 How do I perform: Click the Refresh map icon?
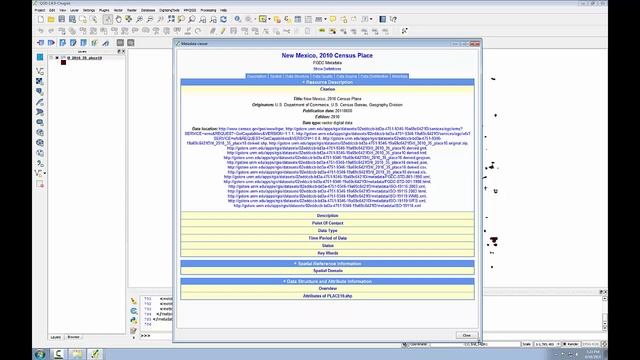pyautogui.click(x=224, y=19)
